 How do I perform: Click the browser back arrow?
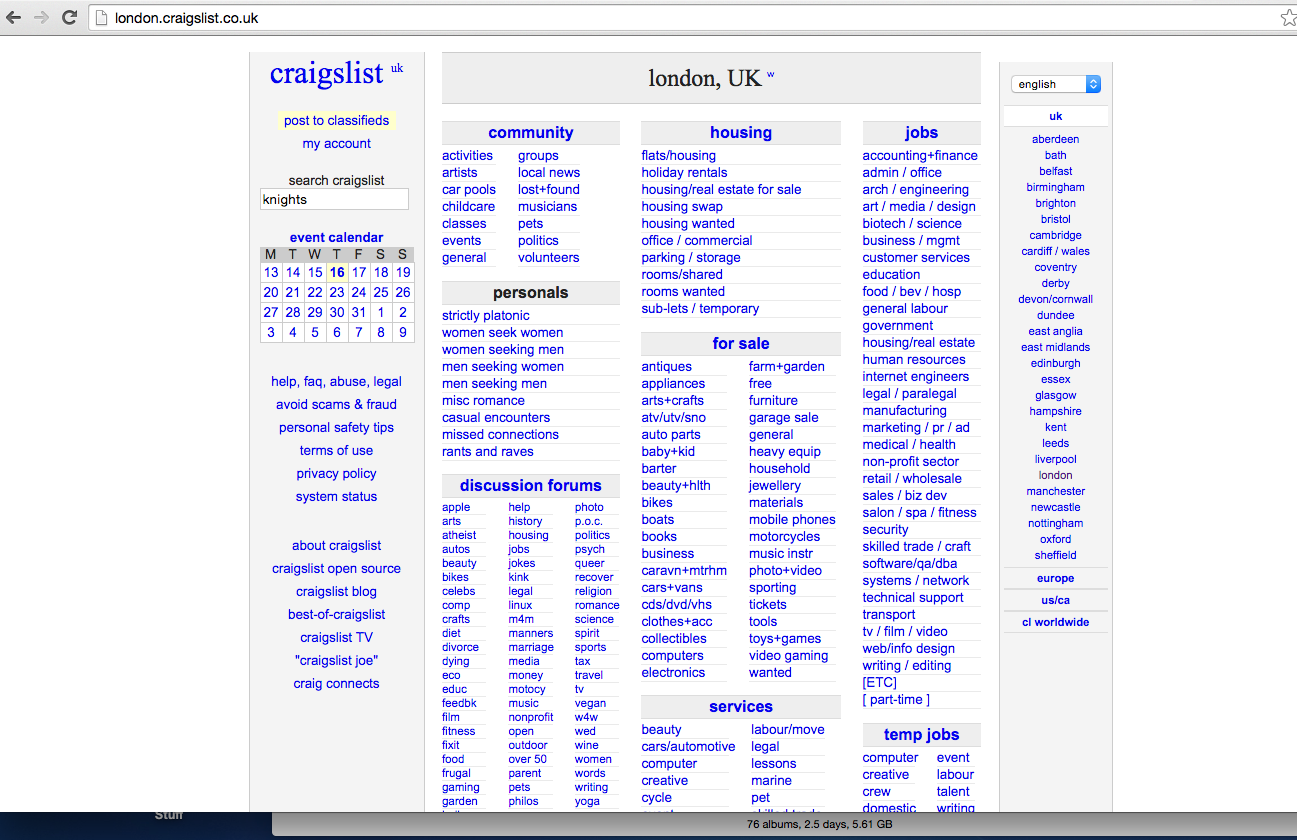14,17
